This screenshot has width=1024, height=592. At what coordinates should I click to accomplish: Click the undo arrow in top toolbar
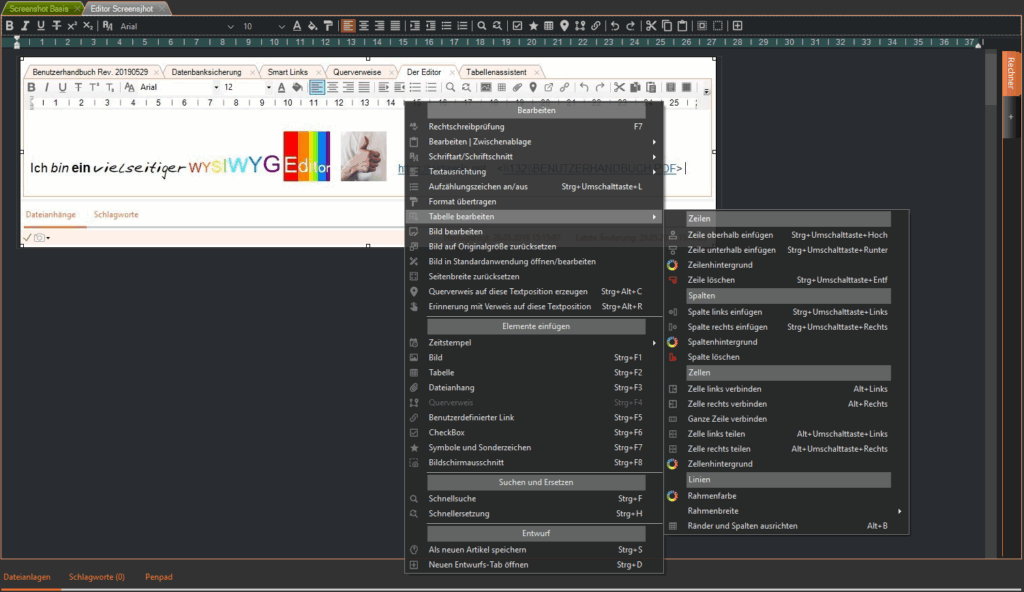(x=615, y=25)
